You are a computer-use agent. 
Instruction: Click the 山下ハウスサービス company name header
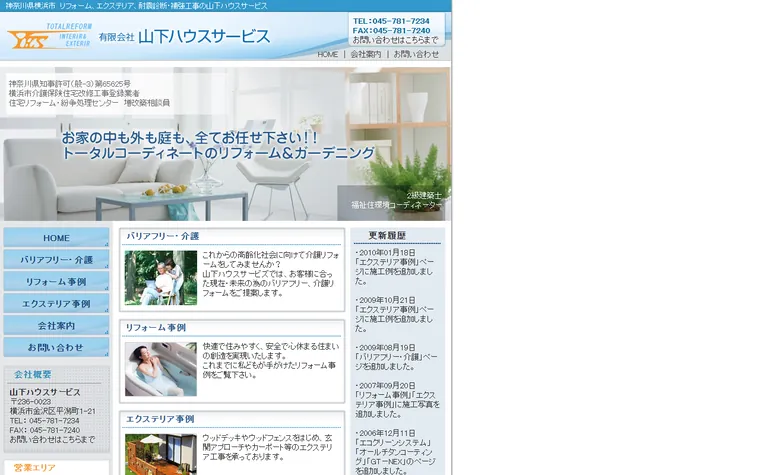[184, 37]
